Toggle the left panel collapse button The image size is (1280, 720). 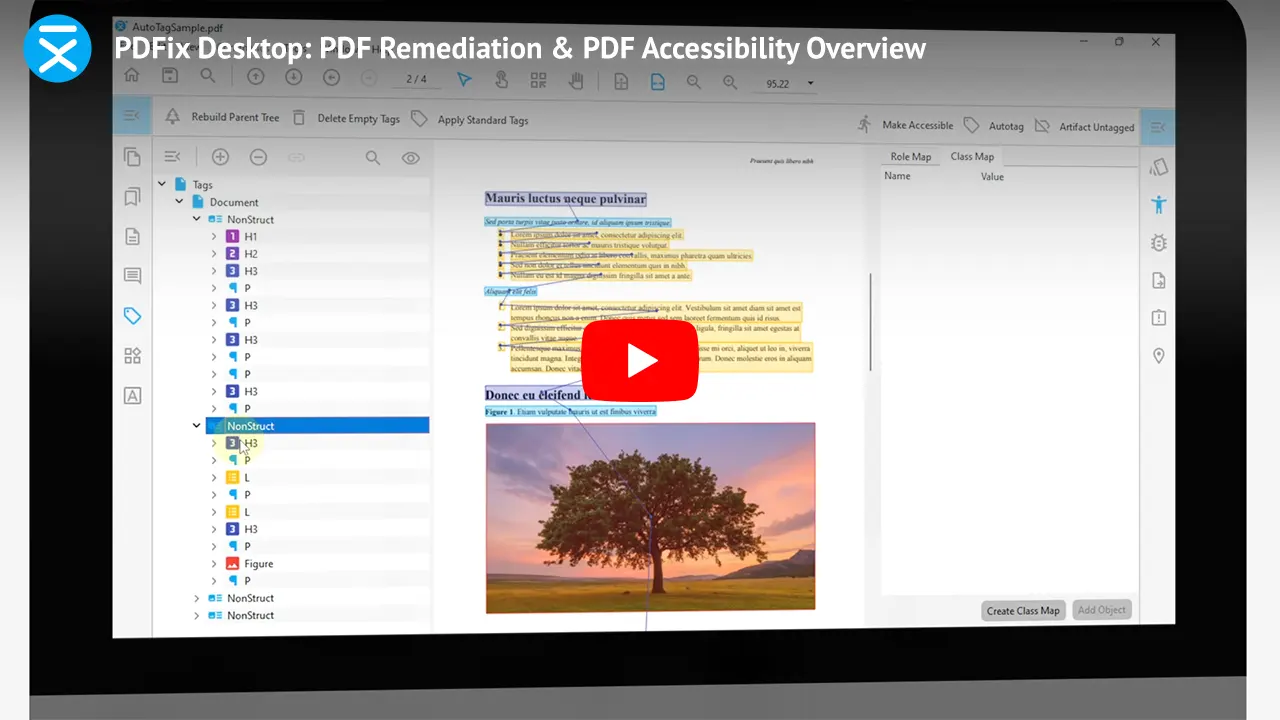pyautogui.click(x=132, y=116)
